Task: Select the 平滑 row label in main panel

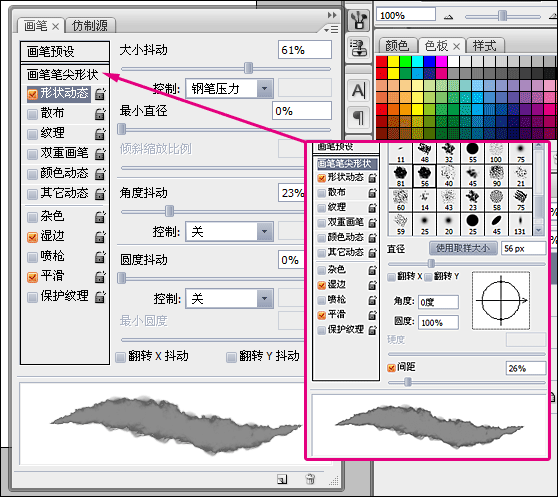Action: 52,276
